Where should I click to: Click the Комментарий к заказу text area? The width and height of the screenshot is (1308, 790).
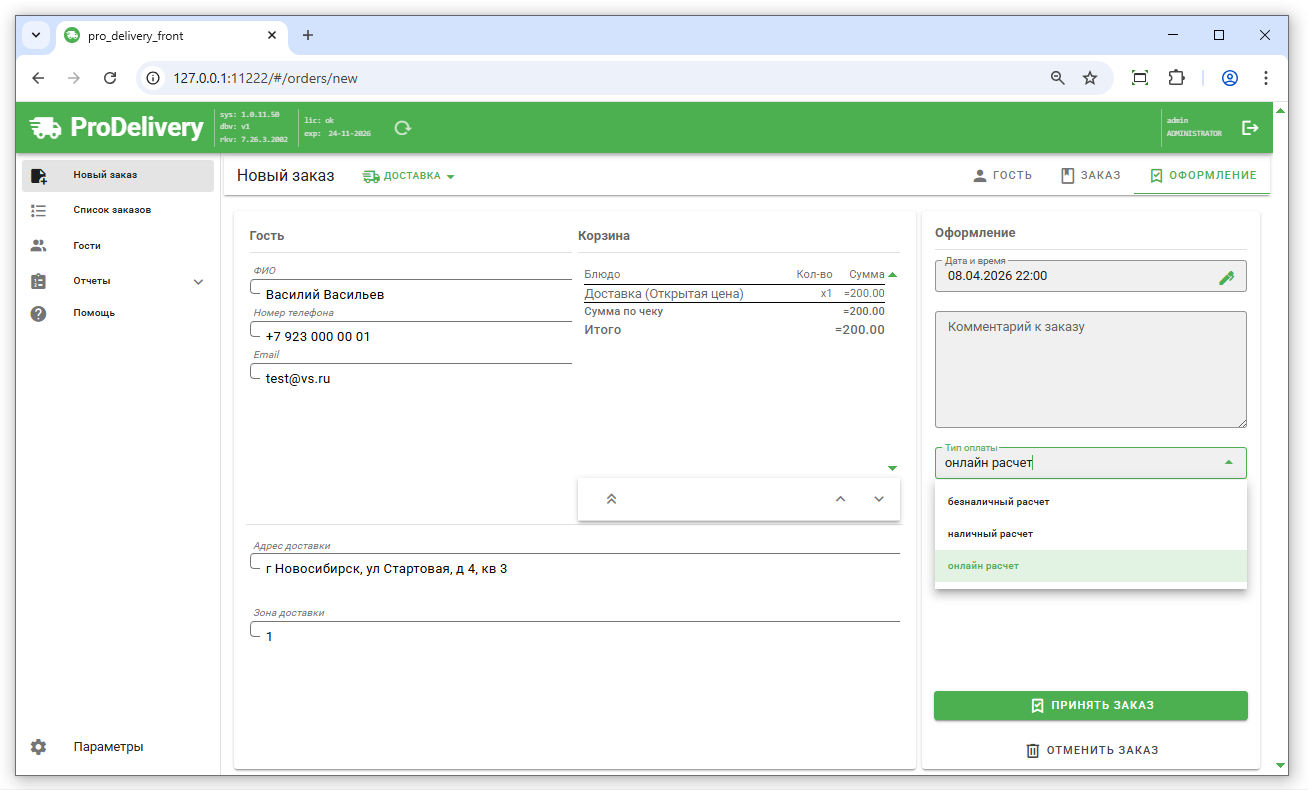[1090, 370]
